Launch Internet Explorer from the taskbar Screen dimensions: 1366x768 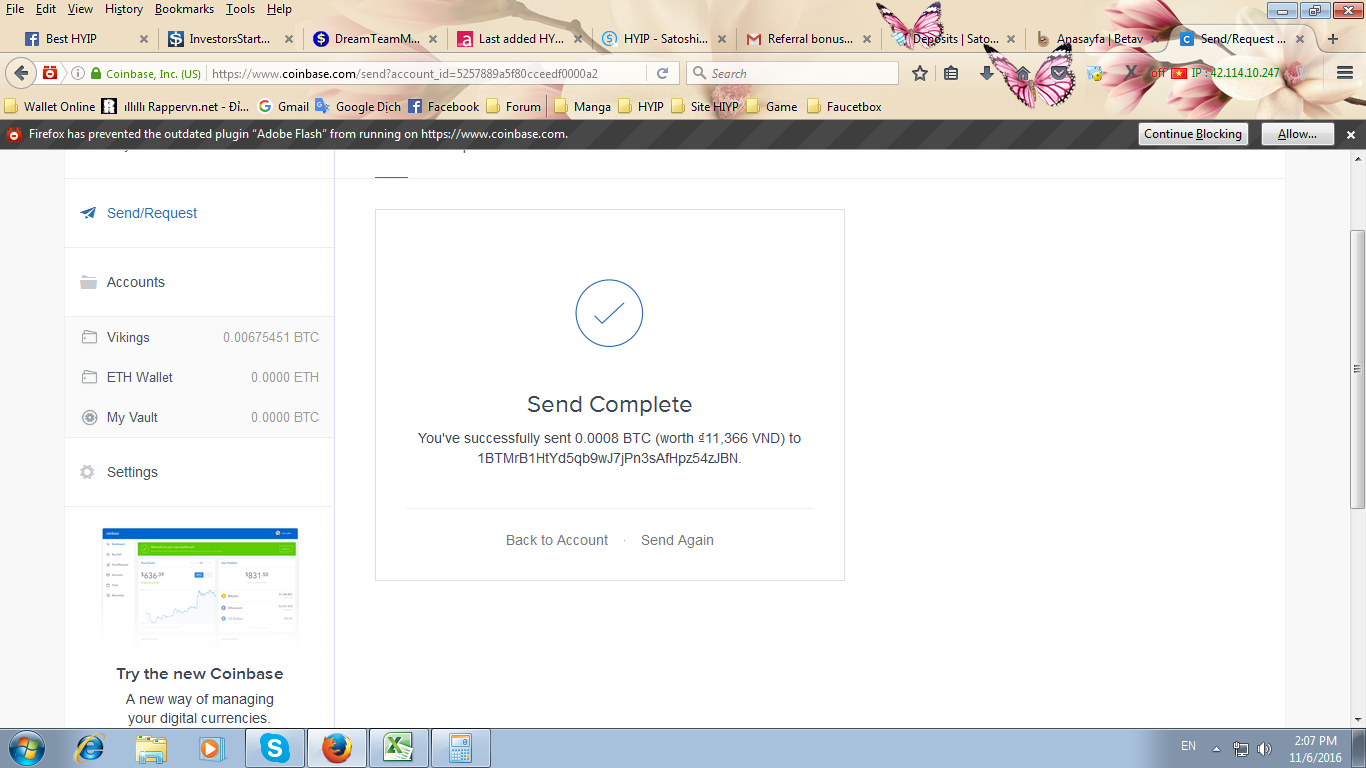[91, 748]
